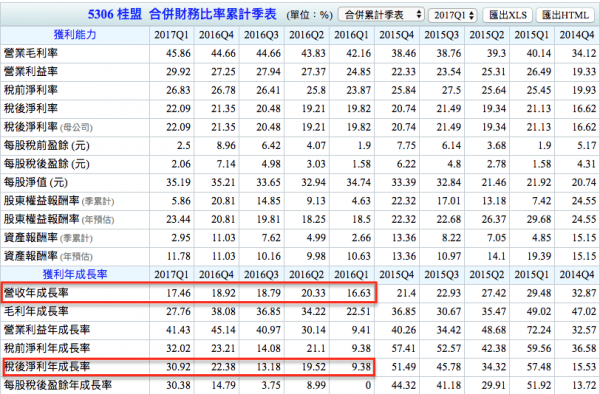Screen dimensions: 600x394
Task: Select the 資產報酬率 (季累計) row label
Action: (x=48, y=238)
